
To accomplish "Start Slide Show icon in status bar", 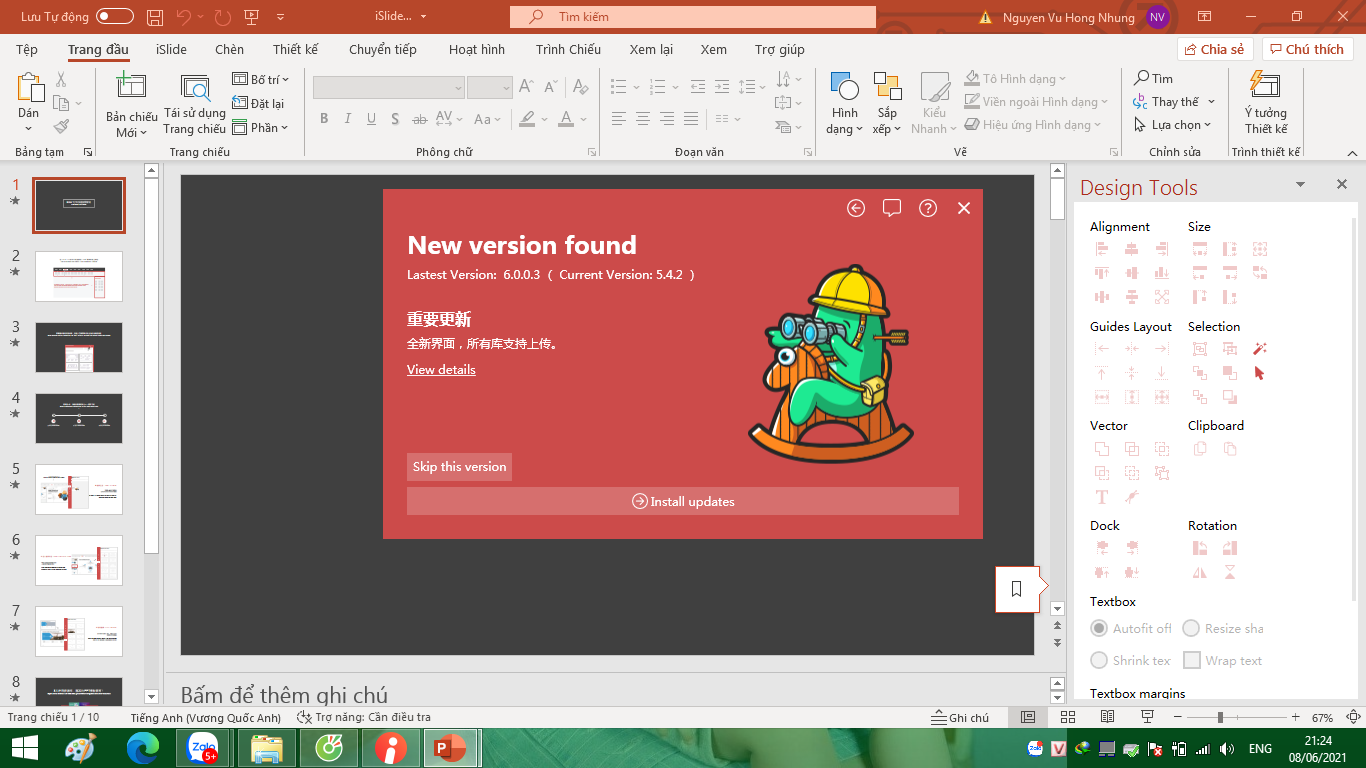I will tap(1147, 718).
